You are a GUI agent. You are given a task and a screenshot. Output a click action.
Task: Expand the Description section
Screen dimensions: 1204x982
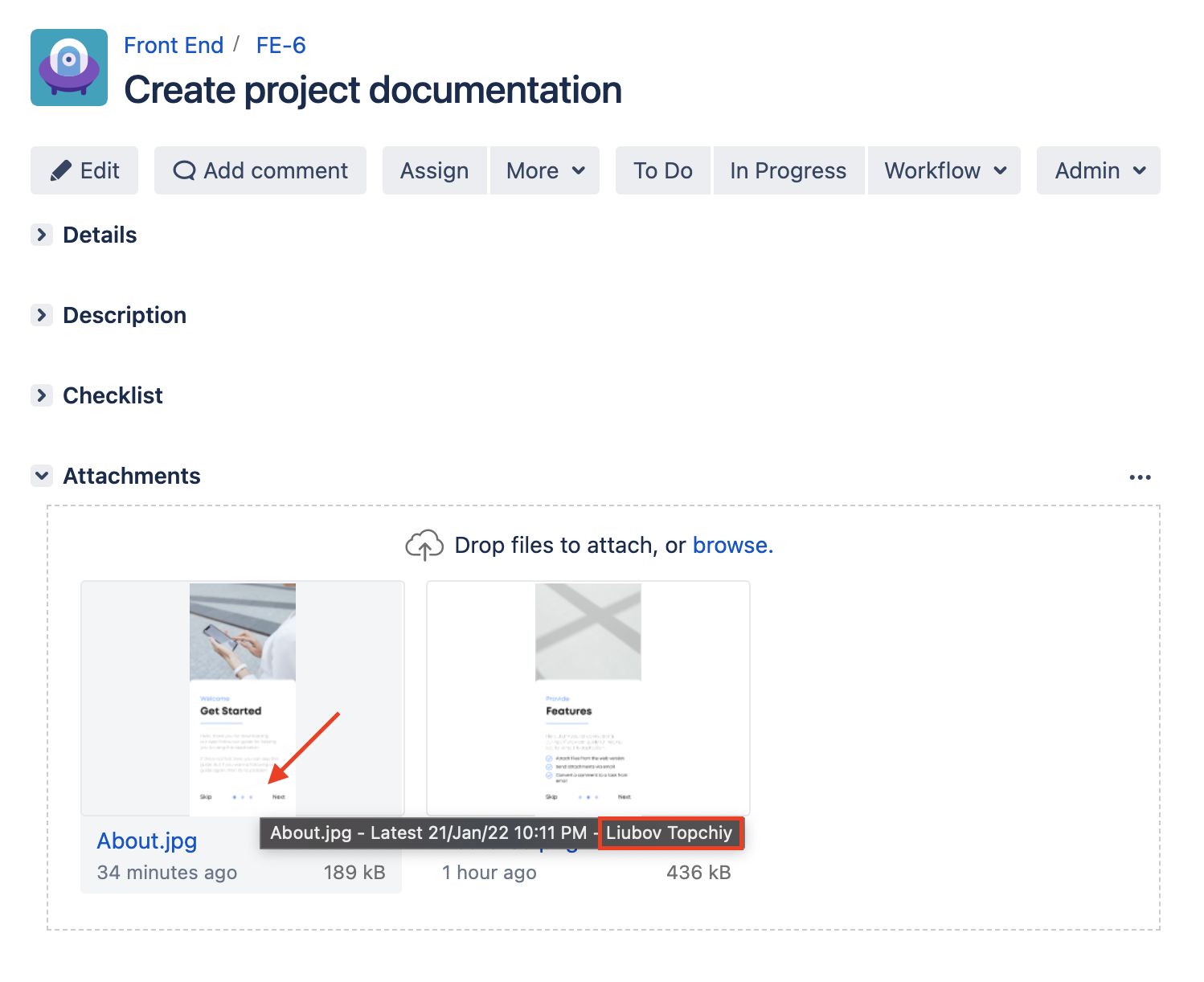click(x=42, y=315)
